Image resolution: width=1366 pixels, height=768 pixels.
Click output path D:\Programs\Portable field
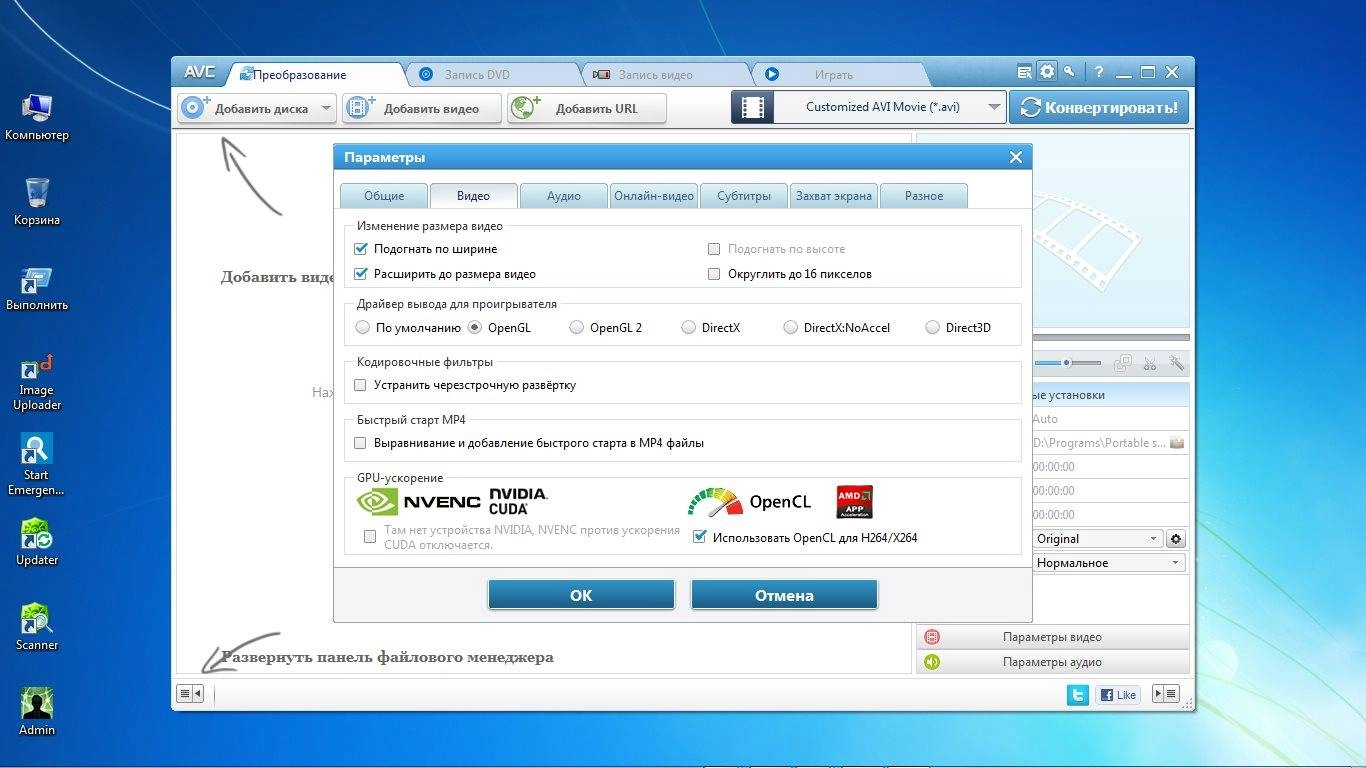coord(1099,443)
